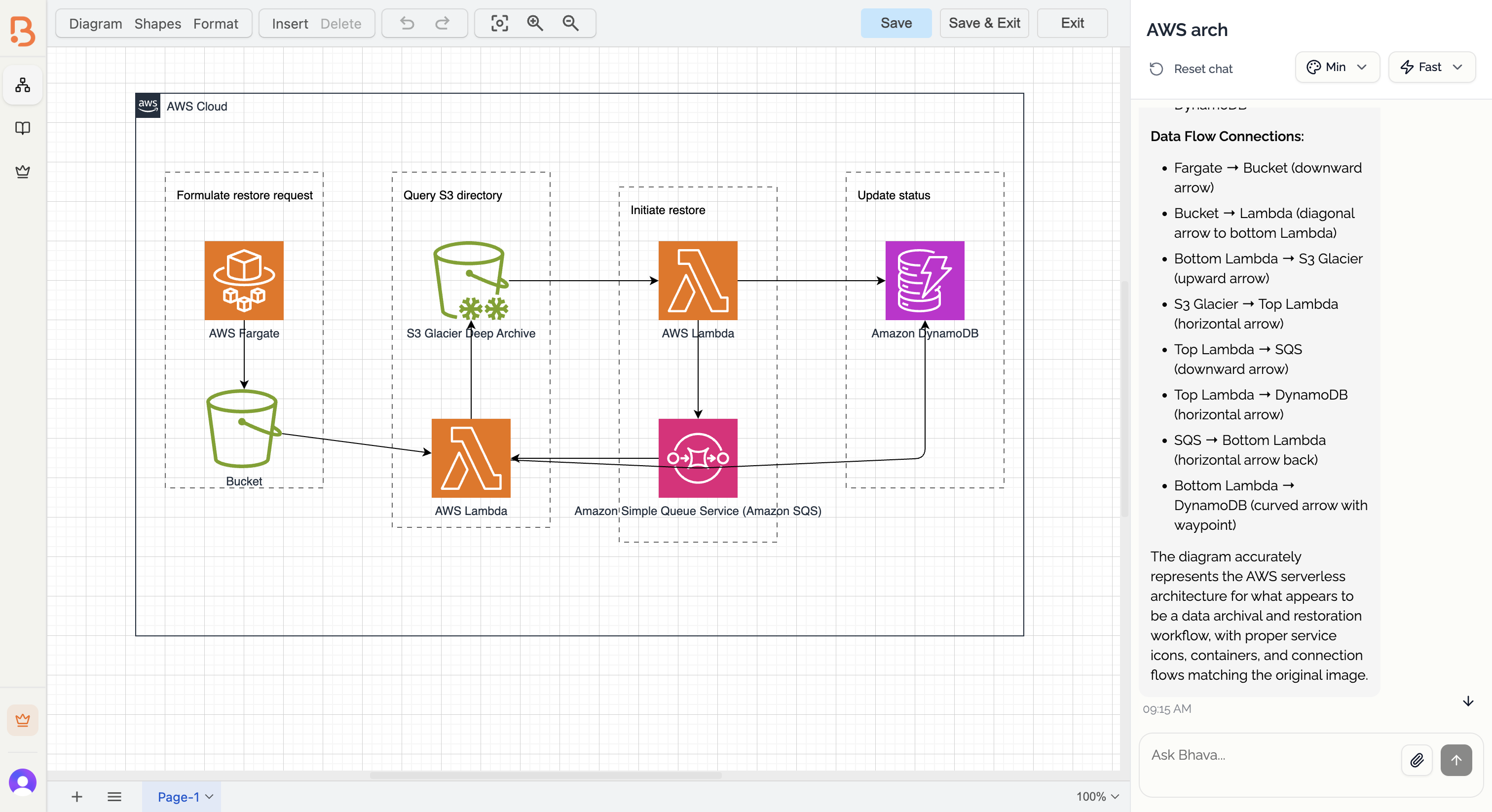Click 'SQS → Bottom Lambda' chat bullet
The width and height of the screenshot is (1492, 812).
click(x=1249, y=450)
